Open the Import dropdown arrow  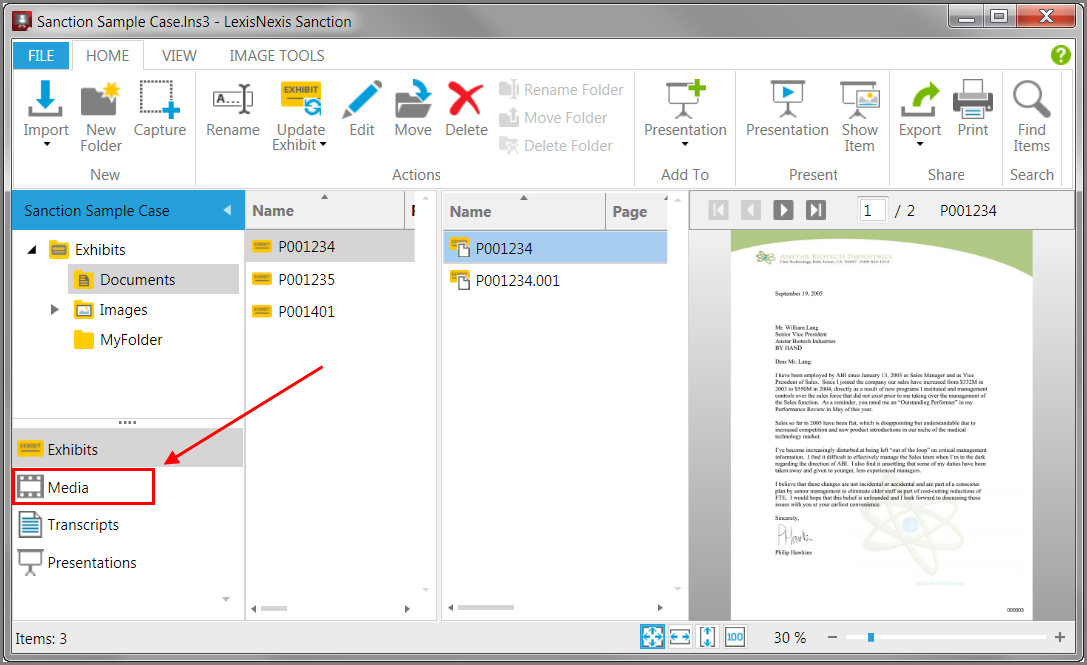[x=47, y=144]
